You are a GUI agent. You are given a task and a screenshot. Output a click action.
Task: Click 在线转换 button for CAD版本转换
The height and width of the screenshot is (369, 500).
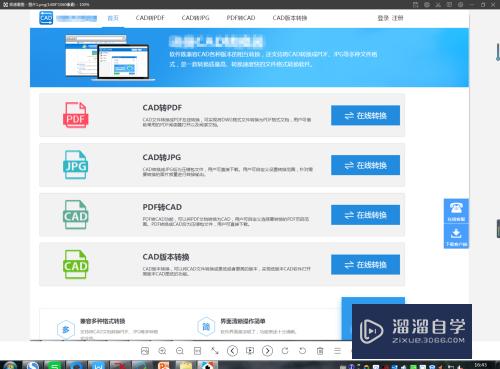coord(365,265)
